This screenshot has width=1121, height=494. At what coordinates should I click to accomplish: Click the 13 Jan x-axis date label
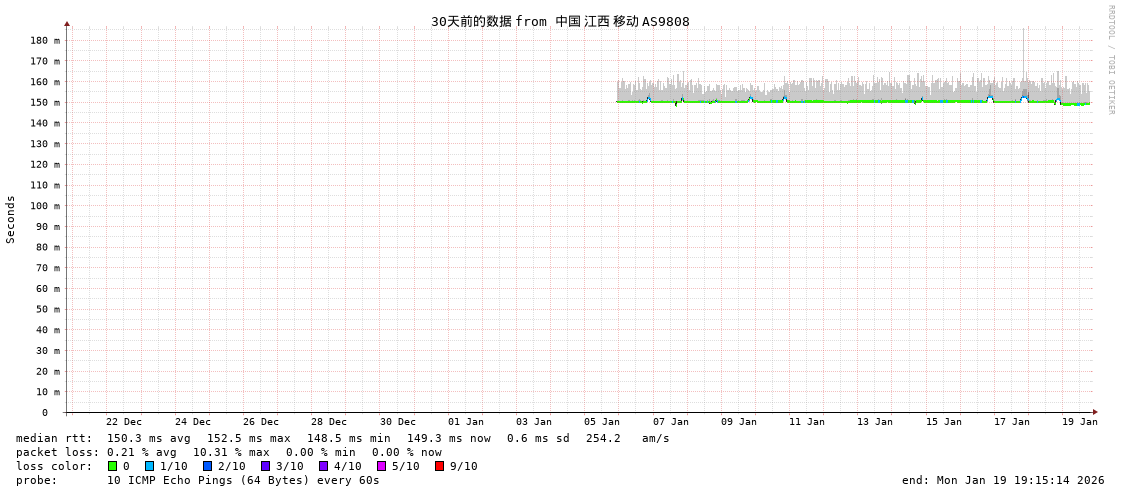tap(875, 422)
